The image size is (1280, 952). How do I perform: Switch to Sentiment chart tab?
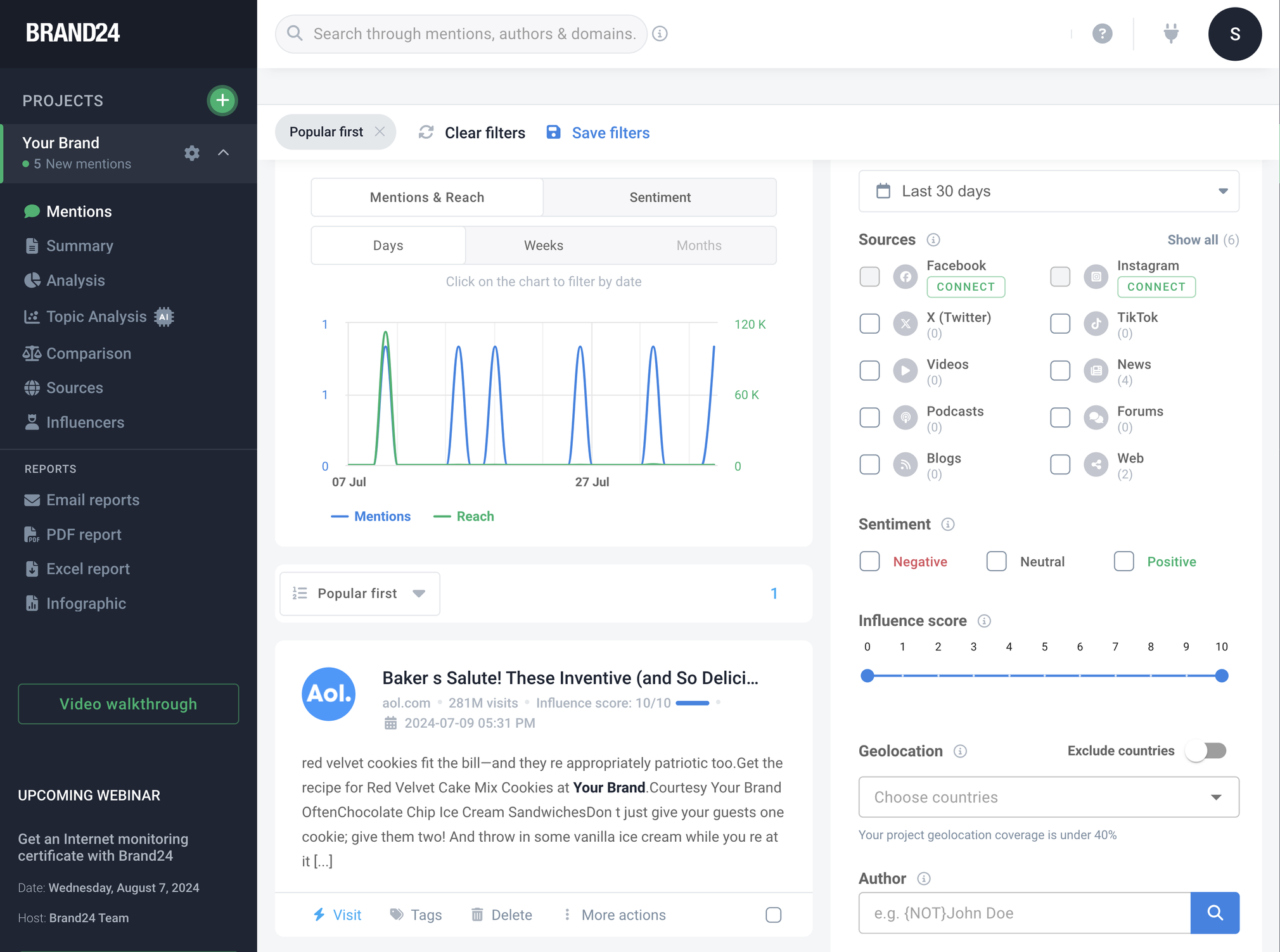click(x=660, y=197)
